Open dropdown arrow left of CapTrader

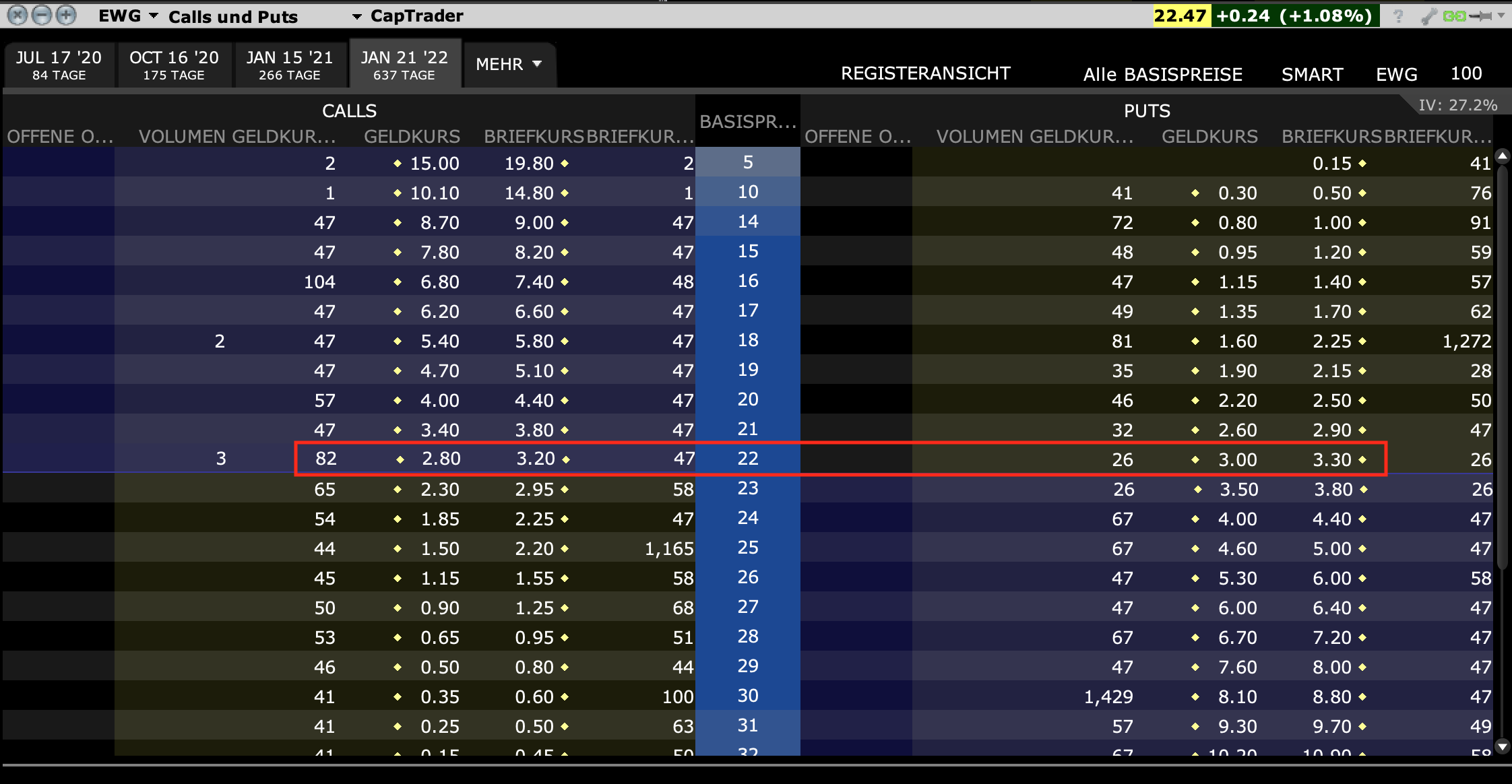(x=357, y=16)
